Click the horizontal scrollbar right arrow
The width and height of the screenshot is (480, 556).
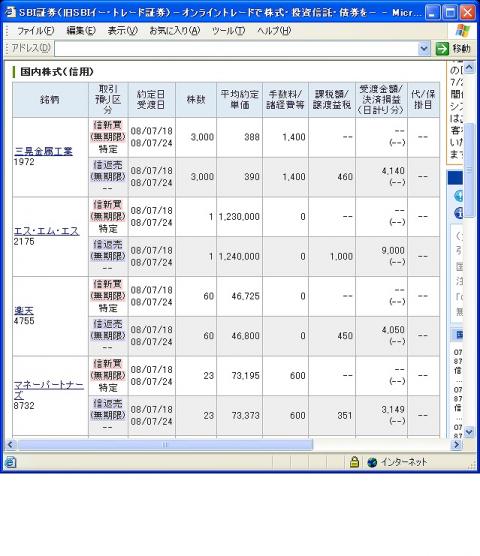click(457, 445)
